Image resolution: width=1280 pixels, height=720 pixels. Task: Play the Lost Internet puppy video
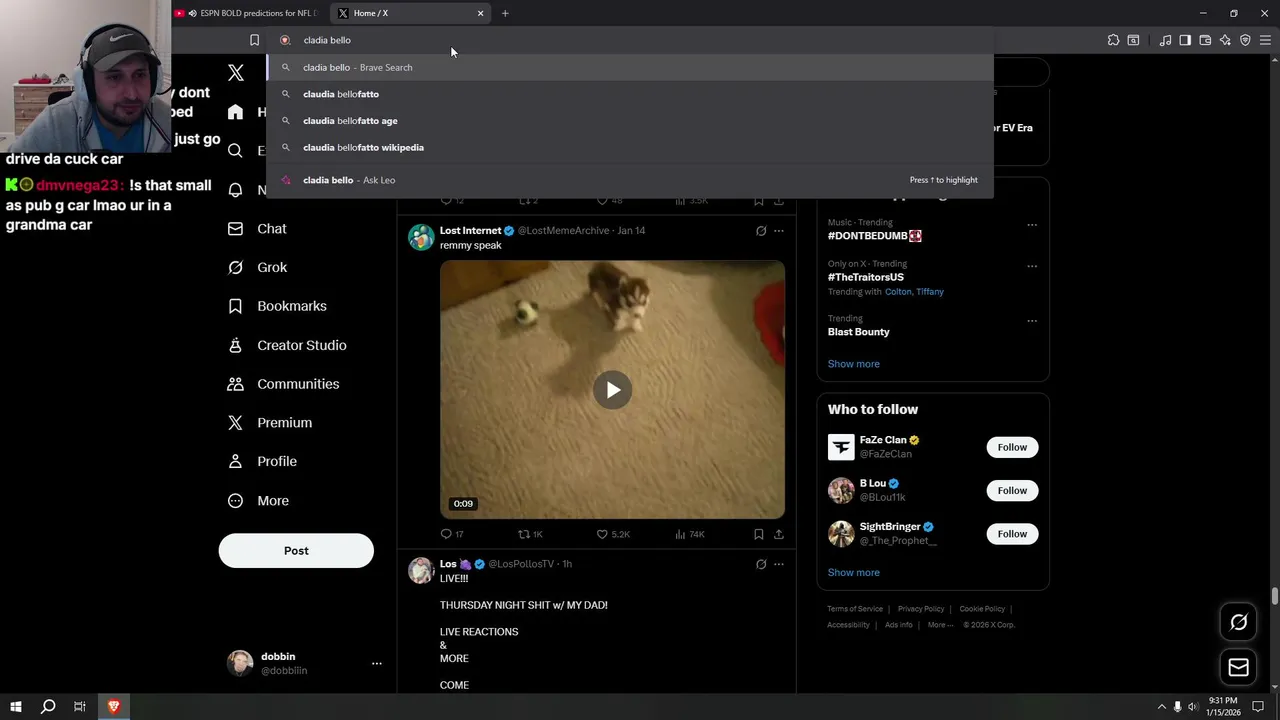(612, 390)
